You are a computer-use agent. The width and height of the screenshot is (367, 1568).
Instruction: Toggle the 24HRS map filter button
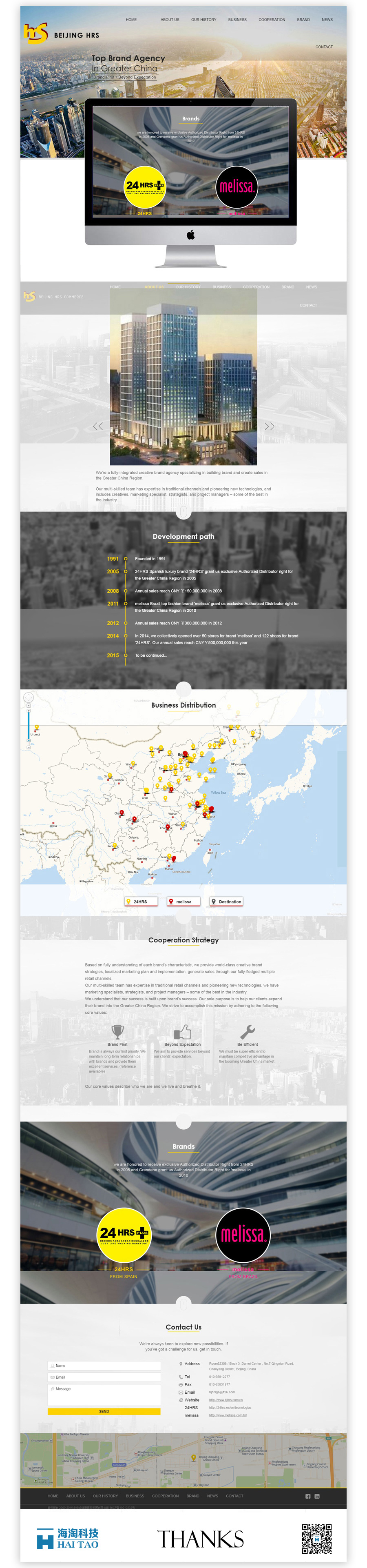[141, 902]
